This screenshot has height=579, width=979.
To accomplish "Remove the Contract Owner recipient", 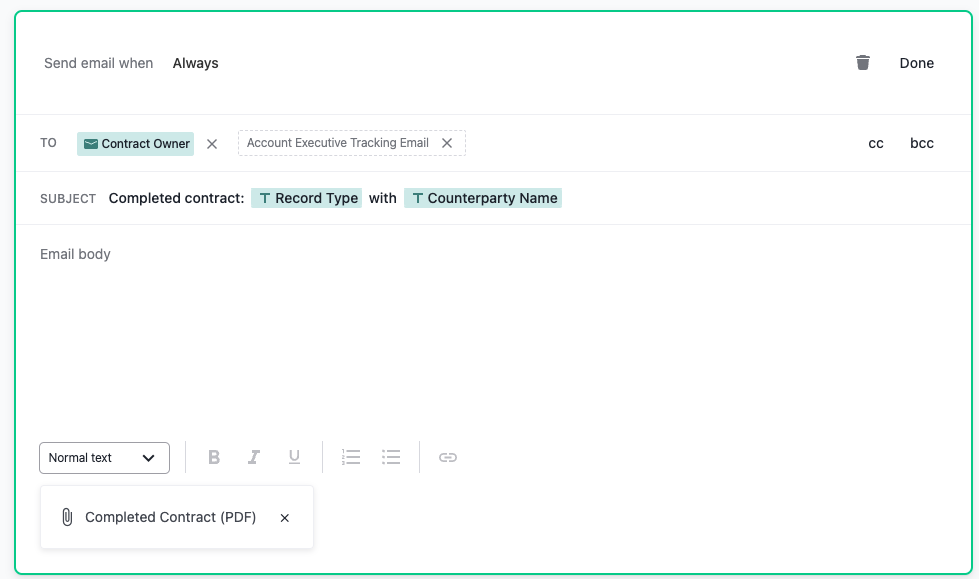I will pyautogui.click(x=212, y=143).
